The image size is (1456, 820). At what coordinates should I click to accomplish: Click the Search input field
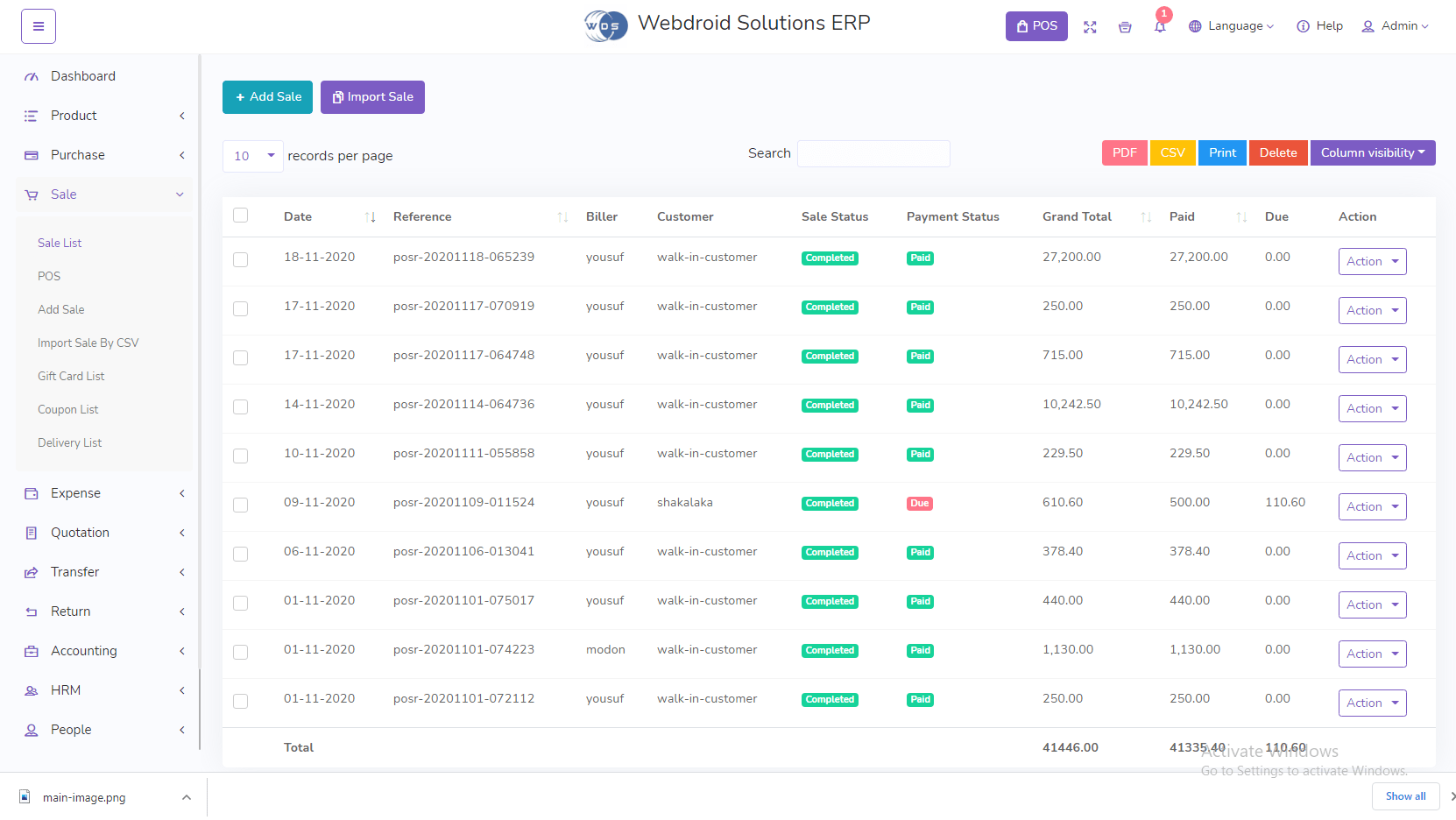click(x=873, y=153)
